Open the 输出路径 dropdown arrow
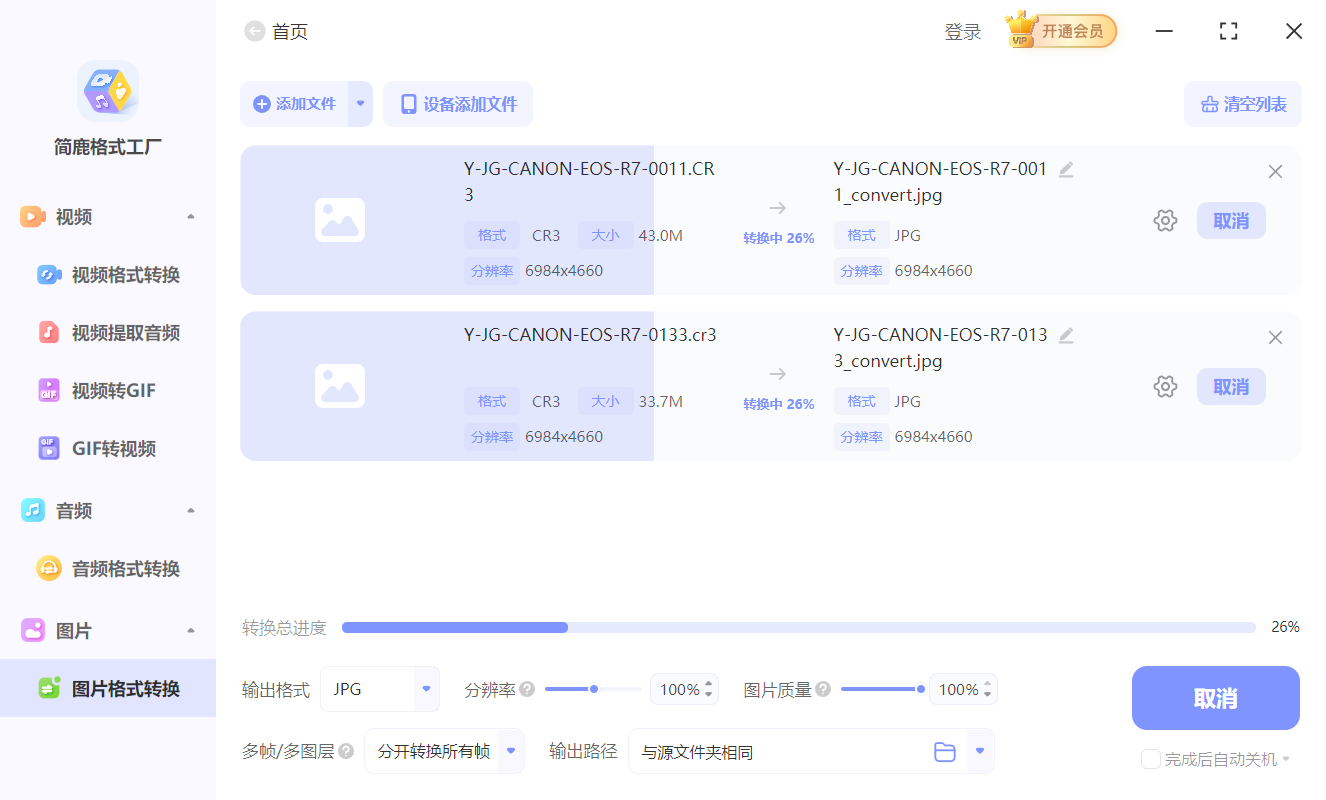 (981, 751)
